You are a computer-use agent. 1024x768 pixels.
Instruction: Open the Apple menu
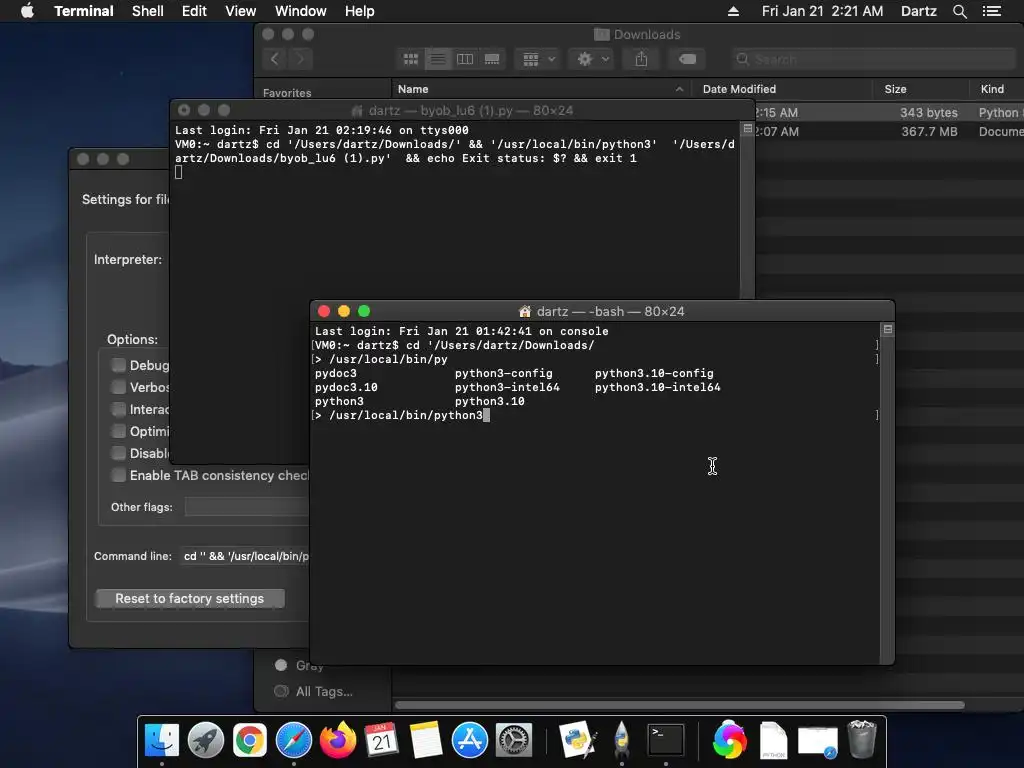[x=27, y=11]
